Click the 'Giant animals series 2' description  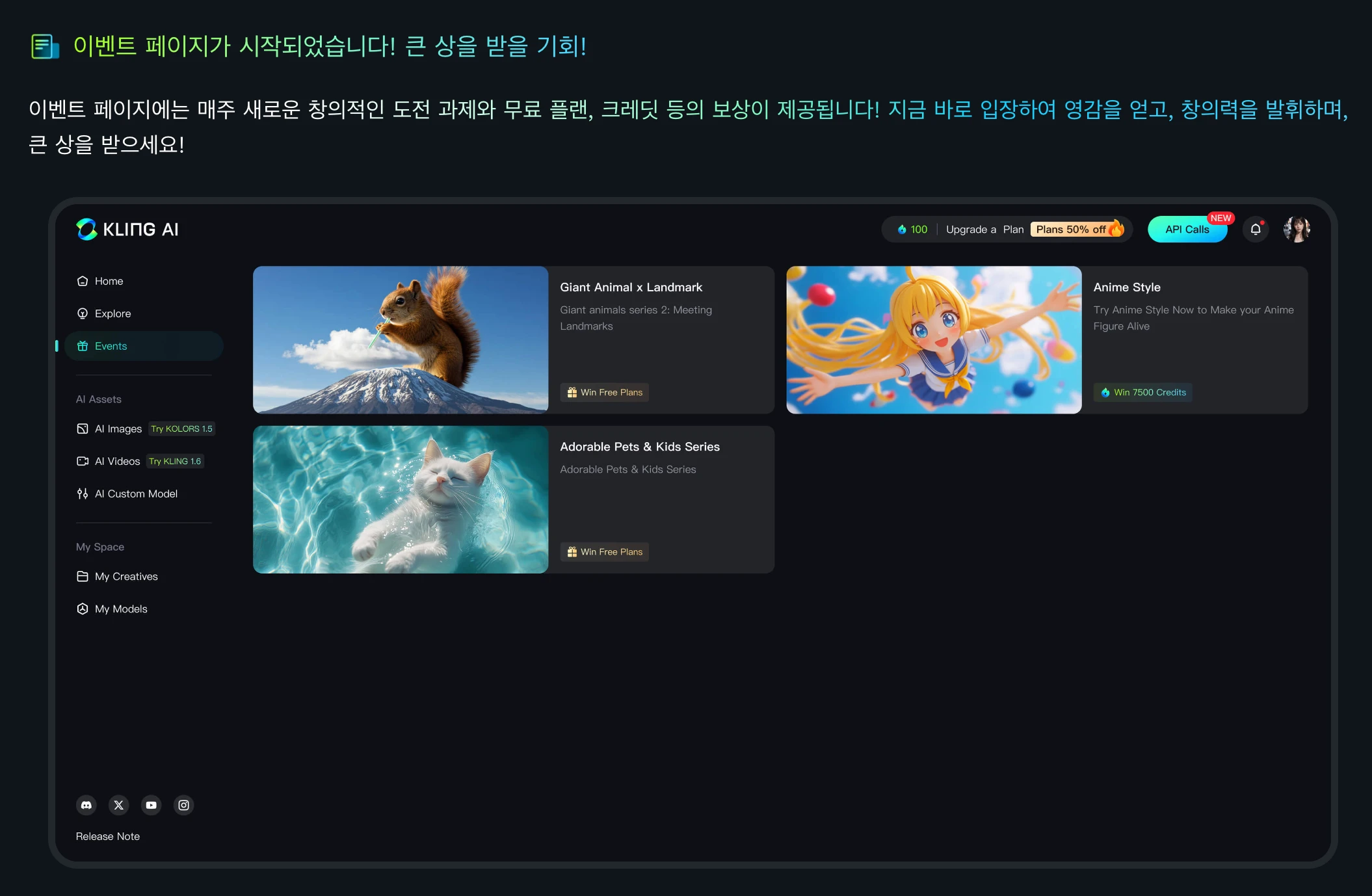[x=636, y=318]
